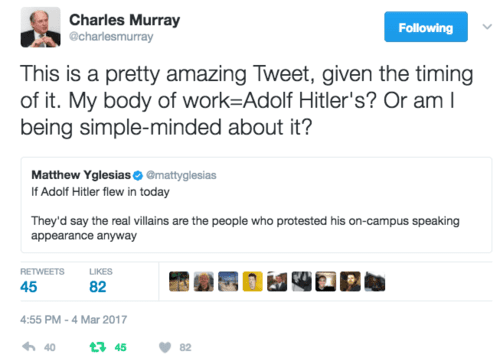Open the @mattyglesias handle link

pos(181,176)
